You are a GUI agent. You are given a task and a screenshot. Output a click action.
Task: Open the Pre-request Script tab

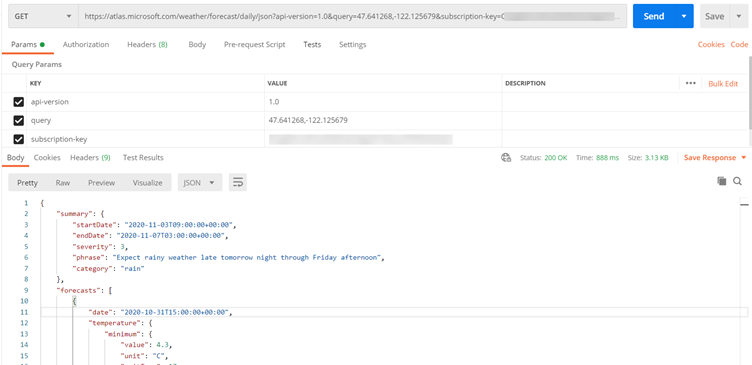tap(255, 45)
